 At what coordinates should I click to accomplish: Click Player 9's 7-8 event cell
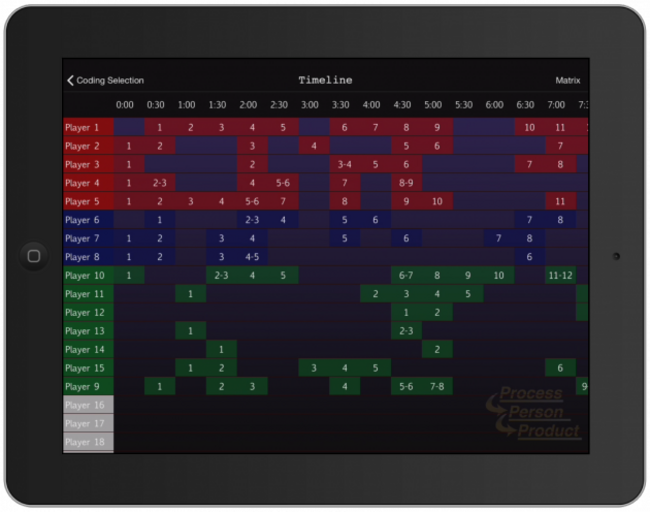437,387
